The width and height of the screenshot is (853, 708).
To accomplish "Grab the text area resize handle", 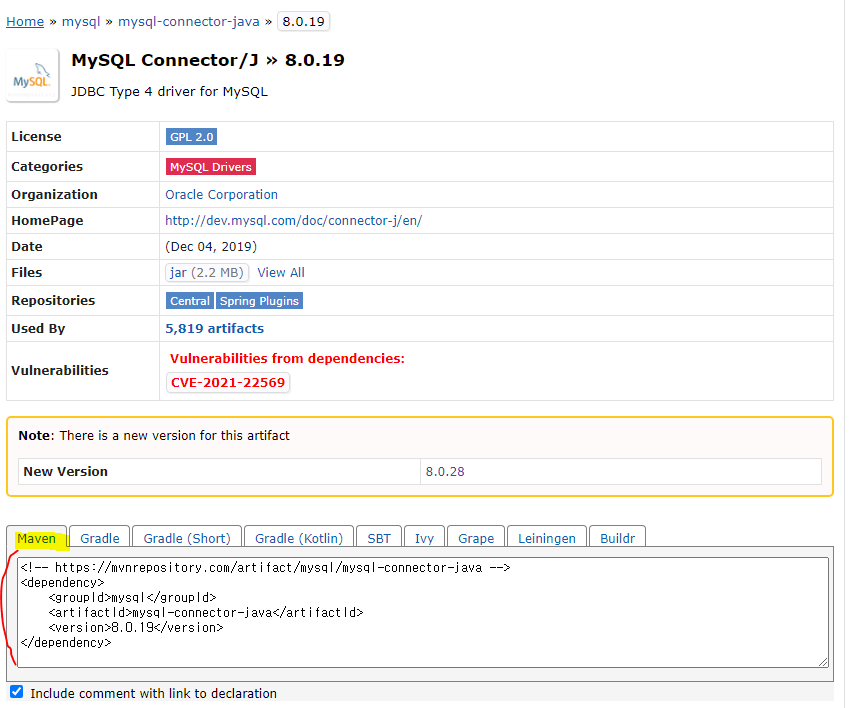I will (823, 662).
